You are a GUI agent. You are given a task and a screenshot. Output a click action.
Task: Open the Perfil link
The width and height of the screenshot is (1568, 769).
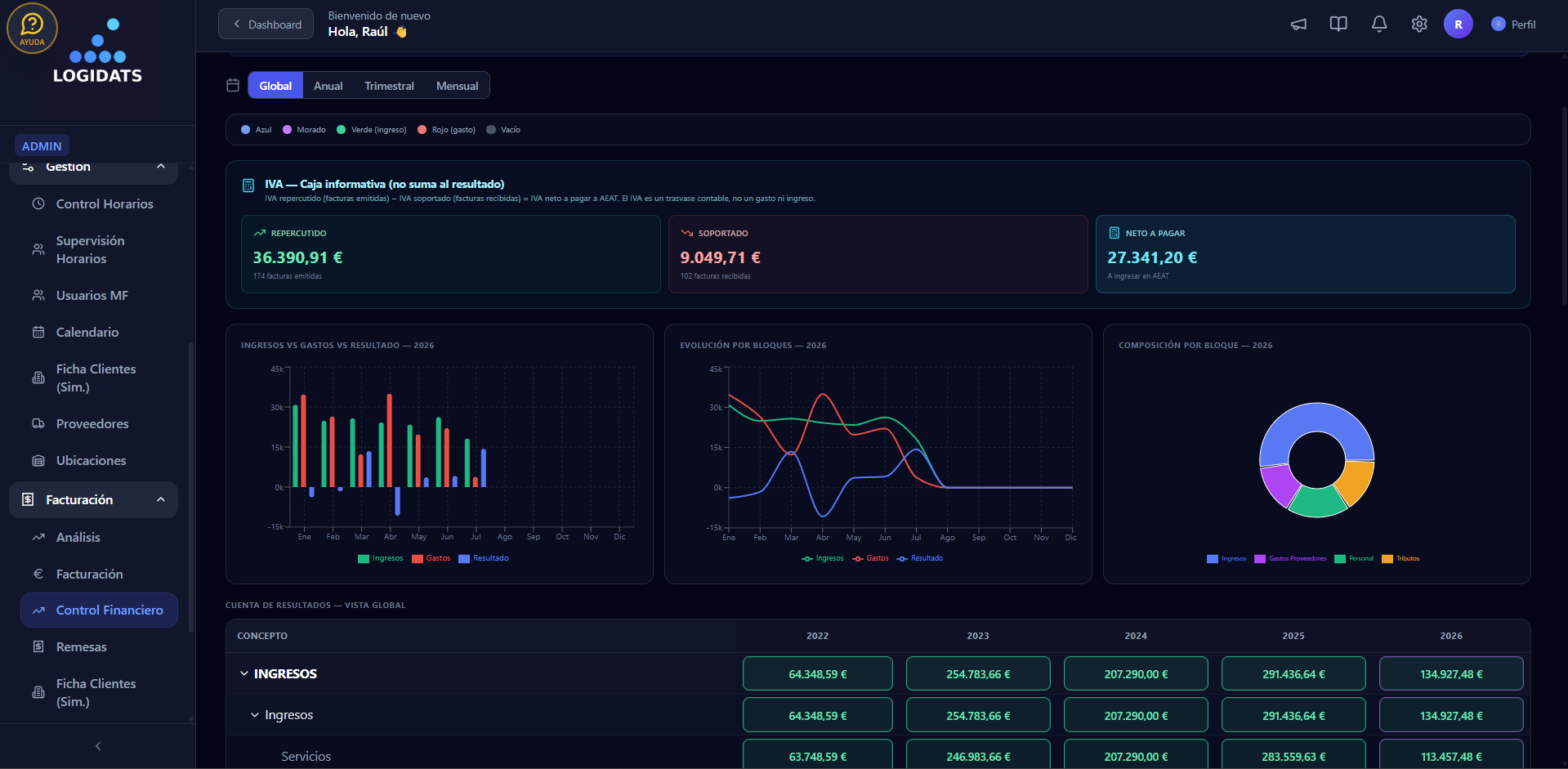(x=1514, y=25)
